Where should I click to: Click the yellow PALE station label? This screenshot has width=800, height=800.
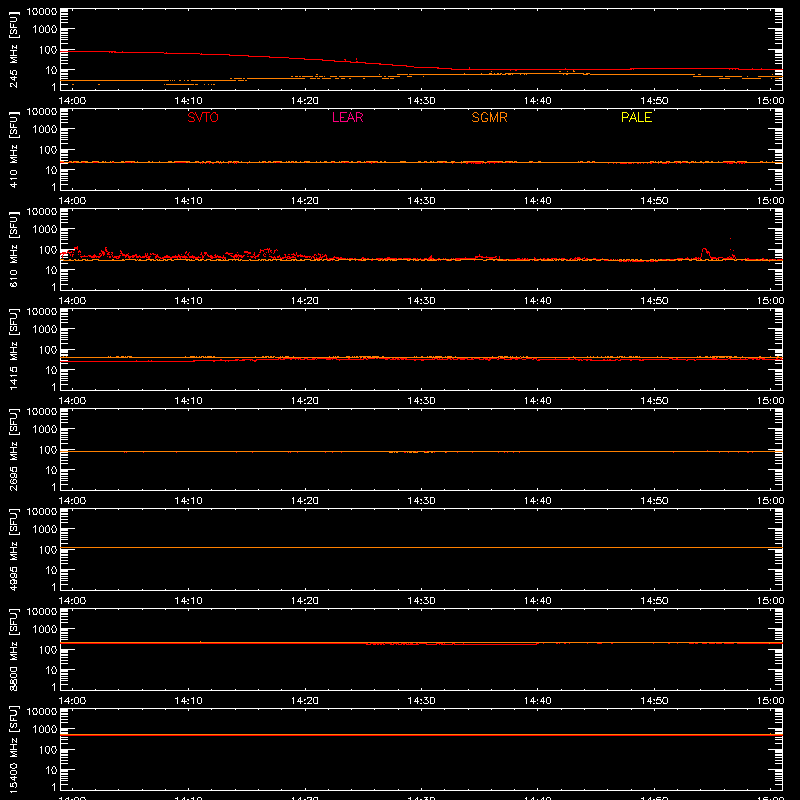coord(636,117)
